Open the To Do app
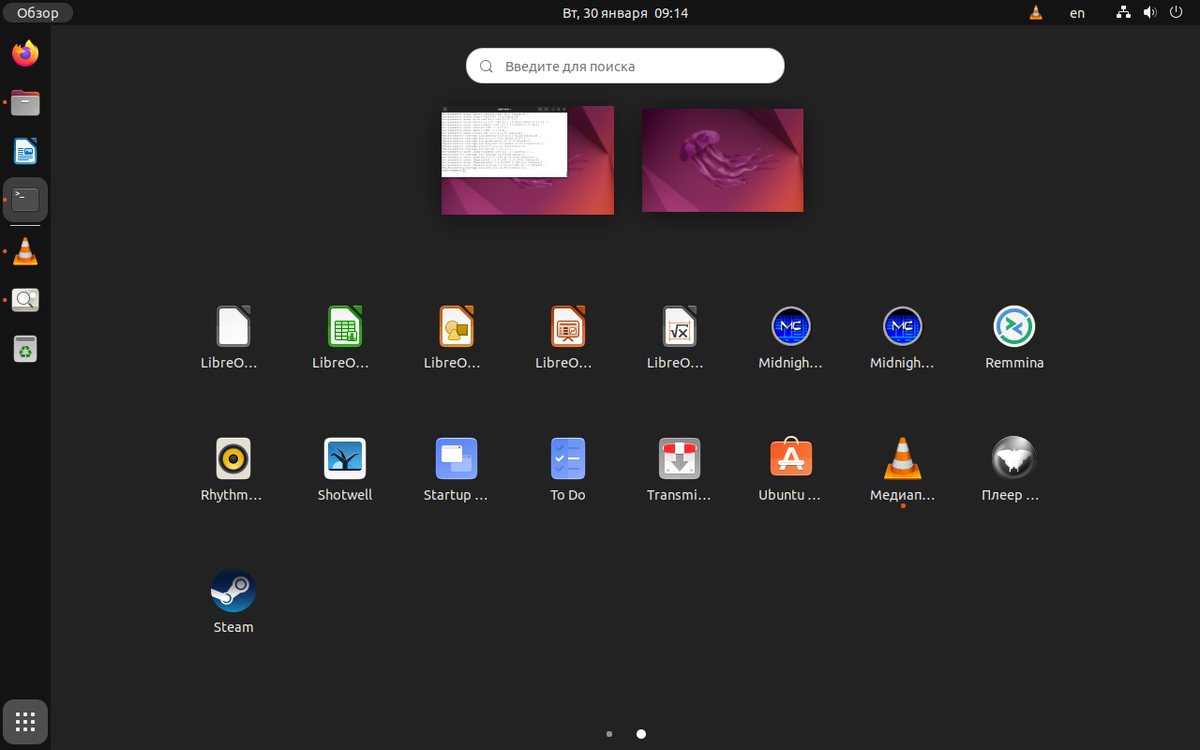 (567, 457)
